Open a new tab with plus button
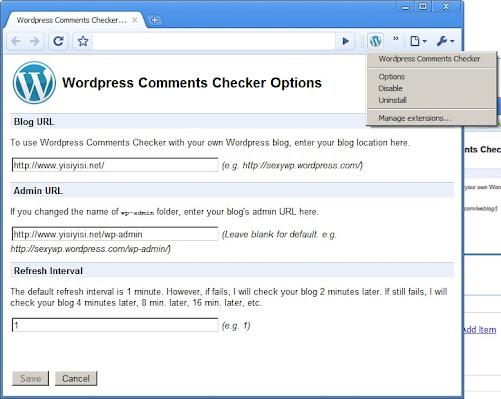Screen dimensions: 501x399 [154, 20]
